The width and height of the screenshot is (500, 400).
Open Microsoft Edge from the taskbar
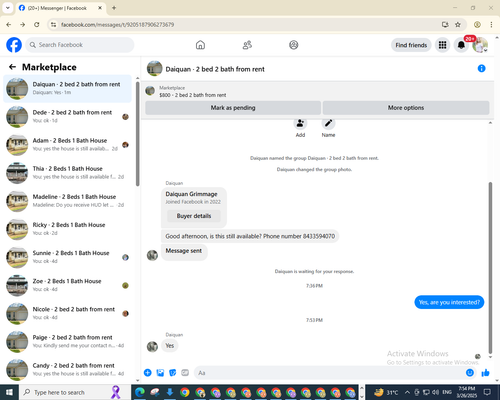click(140, 392)
